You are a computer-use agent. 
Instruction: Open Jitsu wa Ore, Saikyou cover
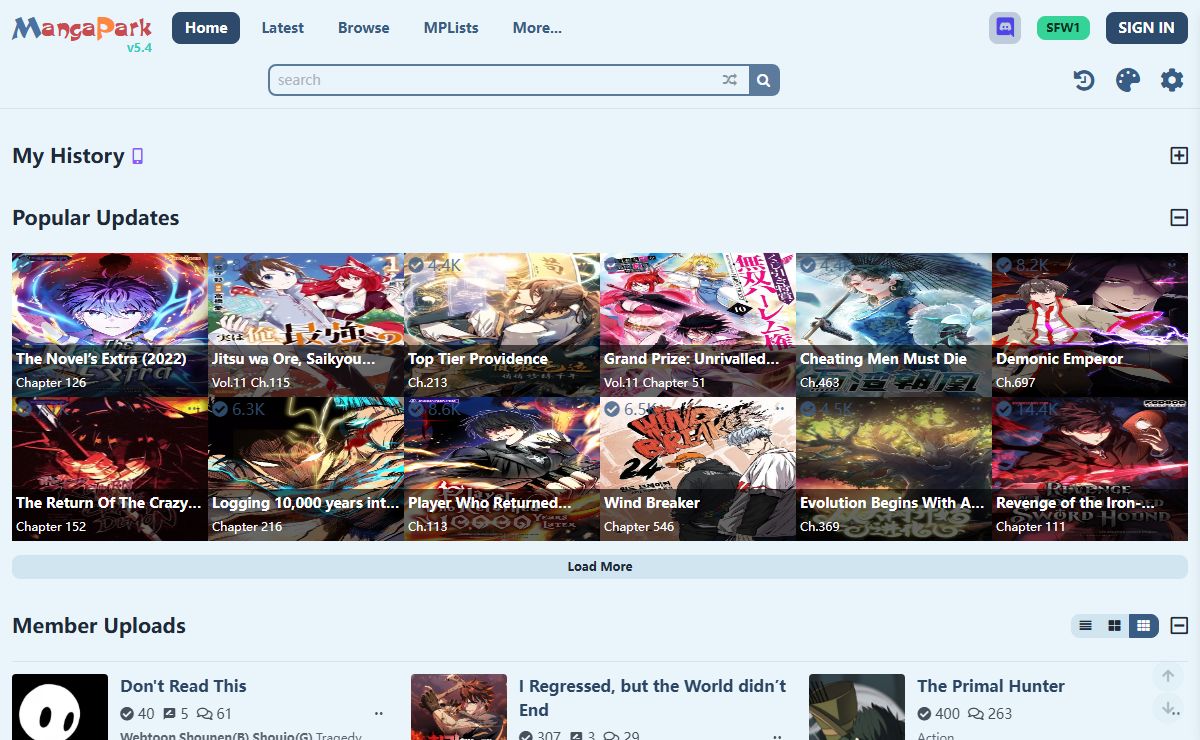point(306,325)
